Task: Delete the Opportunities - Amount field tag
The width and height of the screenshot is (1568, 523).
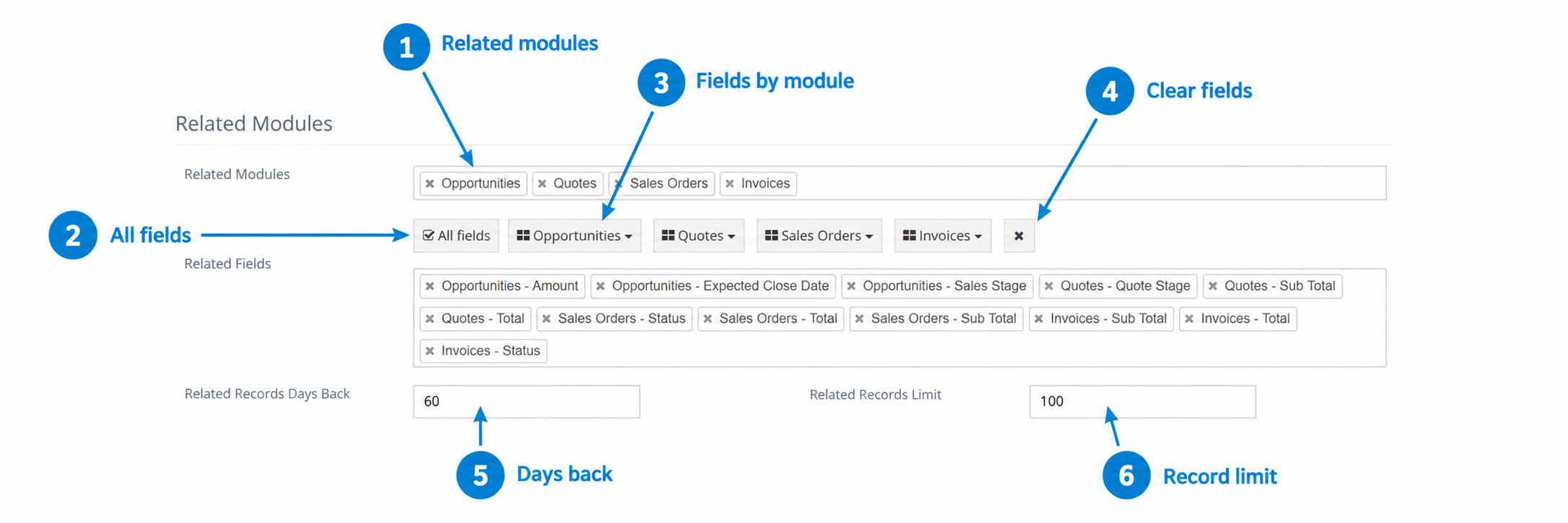Action: (430, 286)
